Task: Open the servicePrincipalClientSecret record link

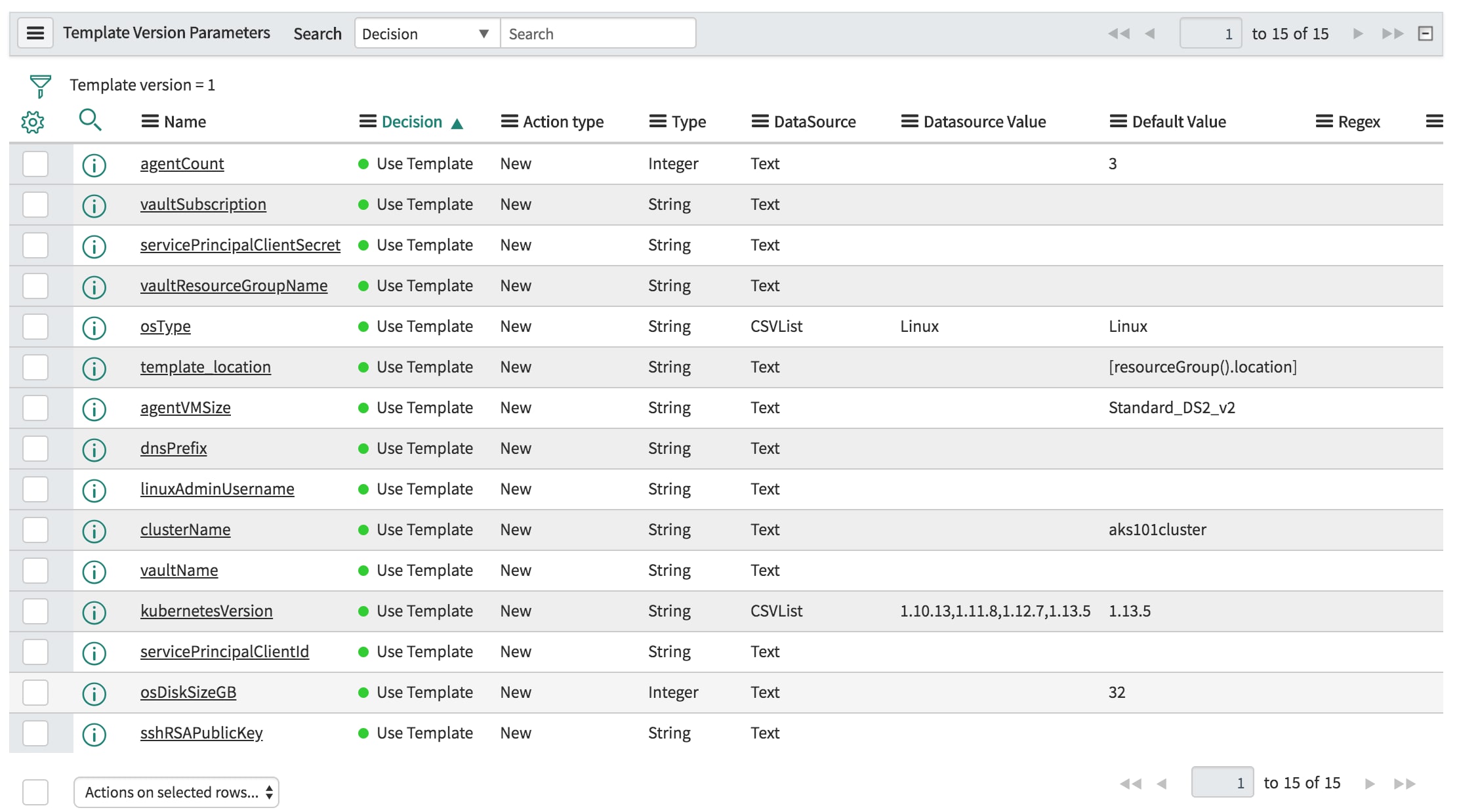Action: point(240,245)
